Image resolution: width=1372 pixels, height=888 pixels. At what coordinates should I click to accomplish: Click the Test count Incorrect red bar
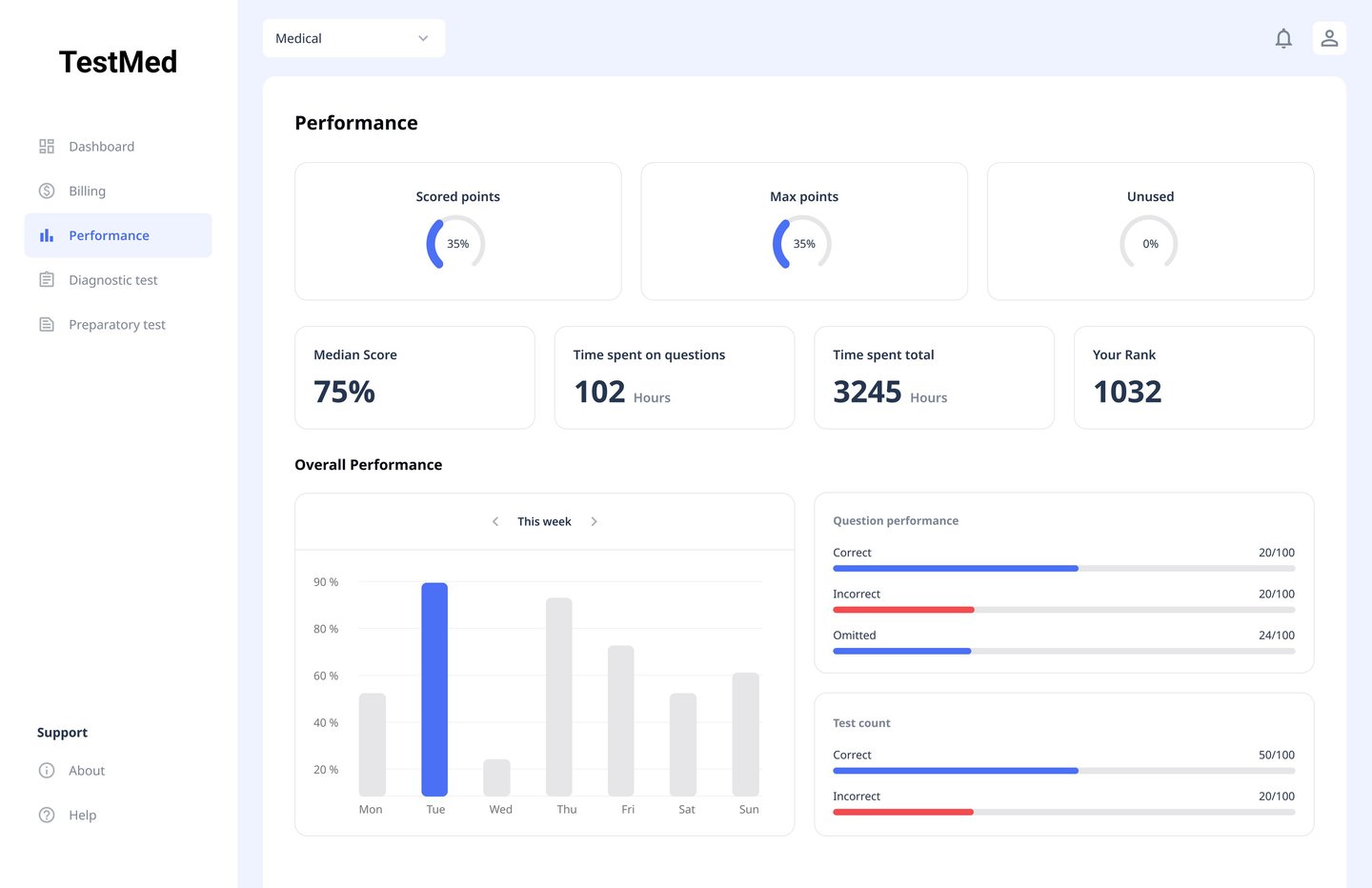(903, 812)
